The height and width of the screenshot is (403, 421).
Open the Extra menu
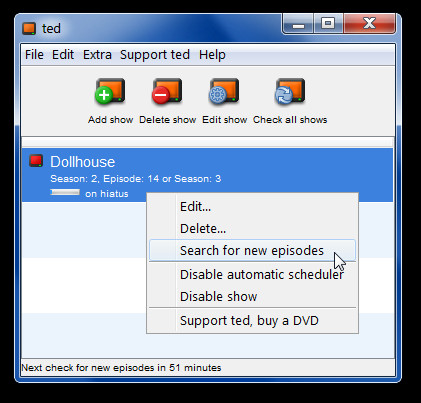click(97, 55)
